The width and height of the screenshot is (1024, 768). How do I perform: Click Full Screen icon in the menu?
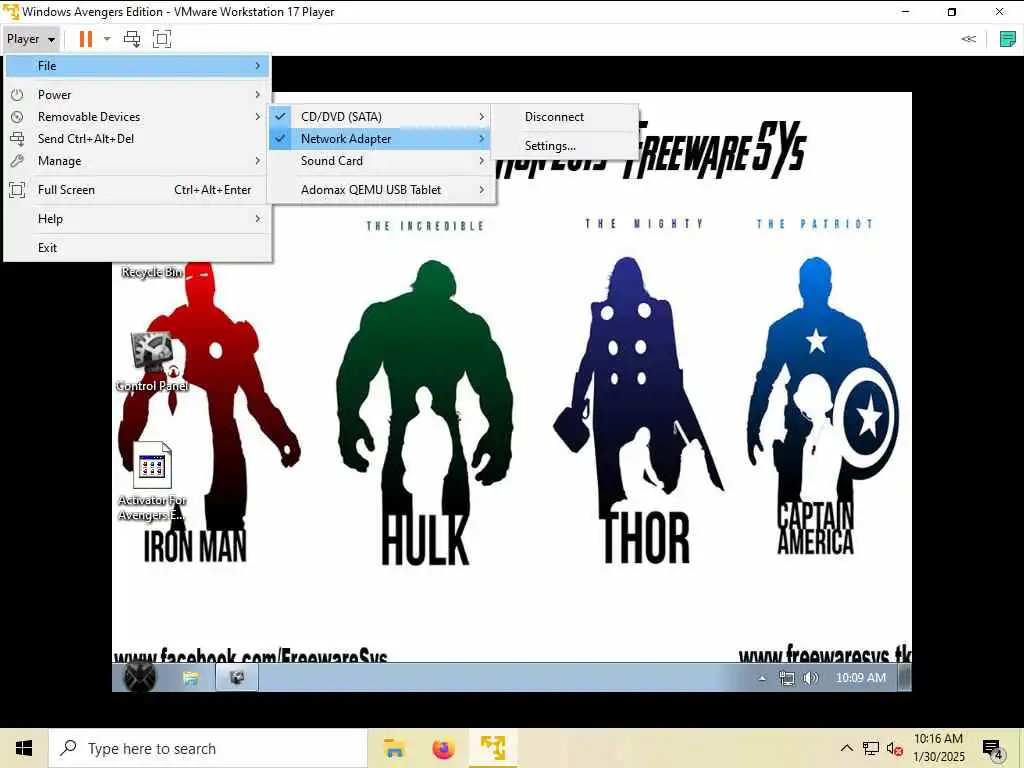click(17, 190)
